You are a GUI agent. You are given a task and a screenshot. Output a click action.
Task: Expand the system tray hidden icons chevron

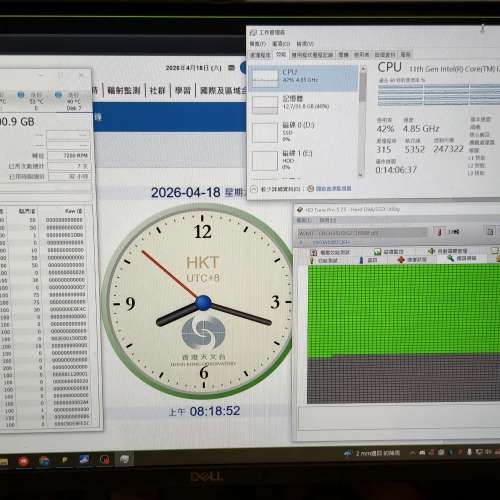coord(413,453)
